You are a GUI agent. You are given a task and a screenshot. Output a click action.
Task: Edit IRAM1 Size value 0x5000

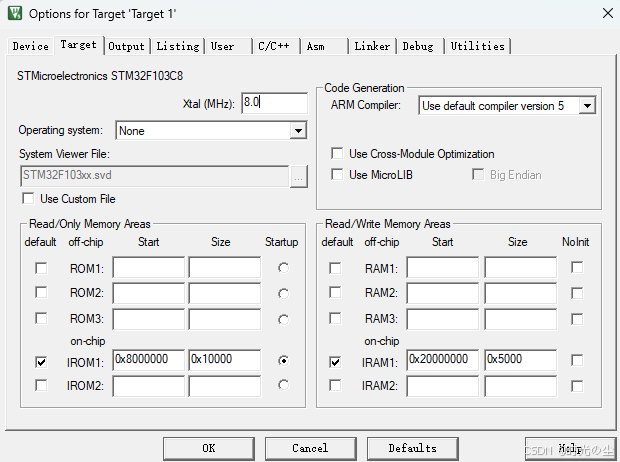click(521, 360)
